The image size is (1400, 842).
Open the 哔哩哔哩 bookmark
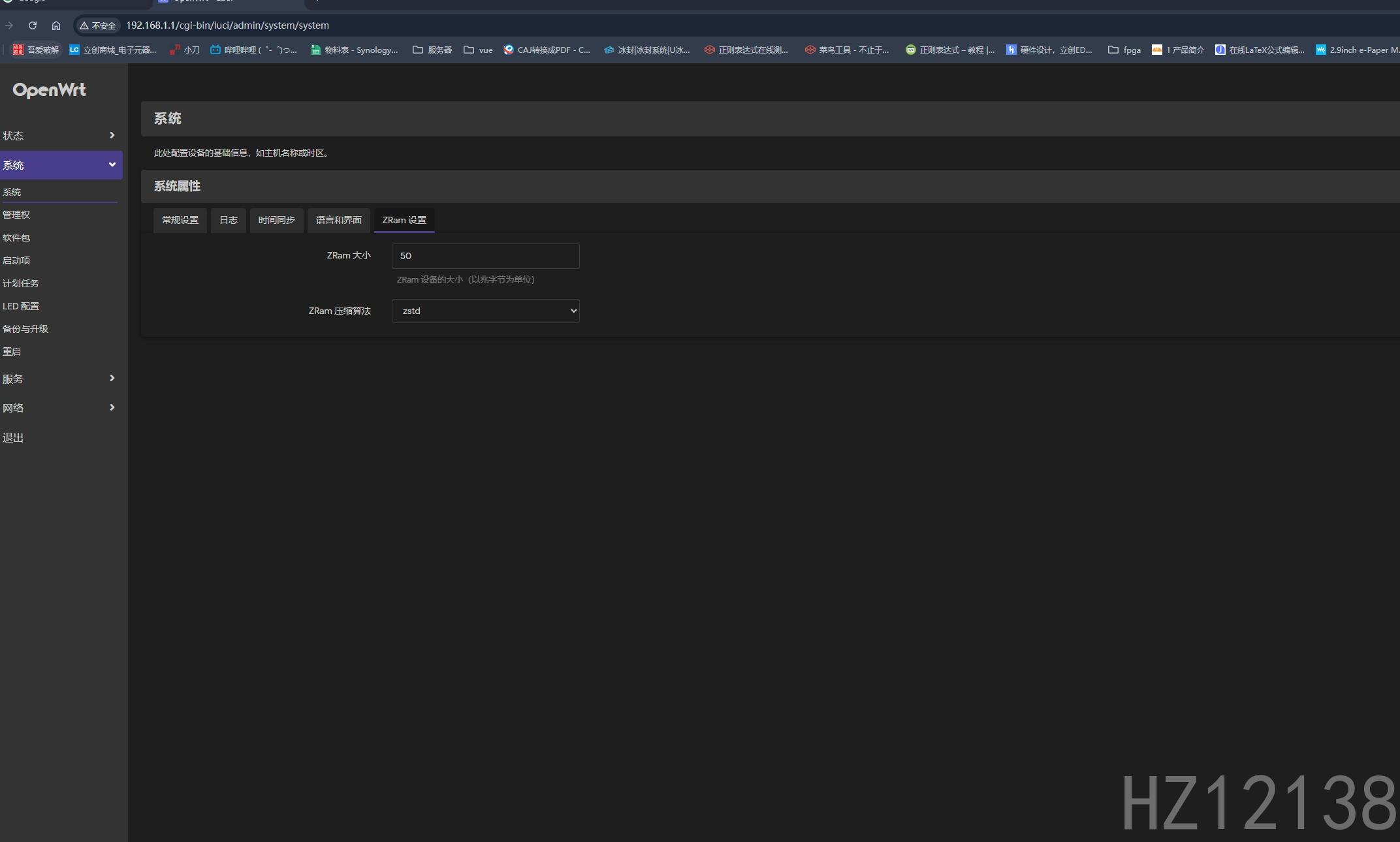(253, 50)
